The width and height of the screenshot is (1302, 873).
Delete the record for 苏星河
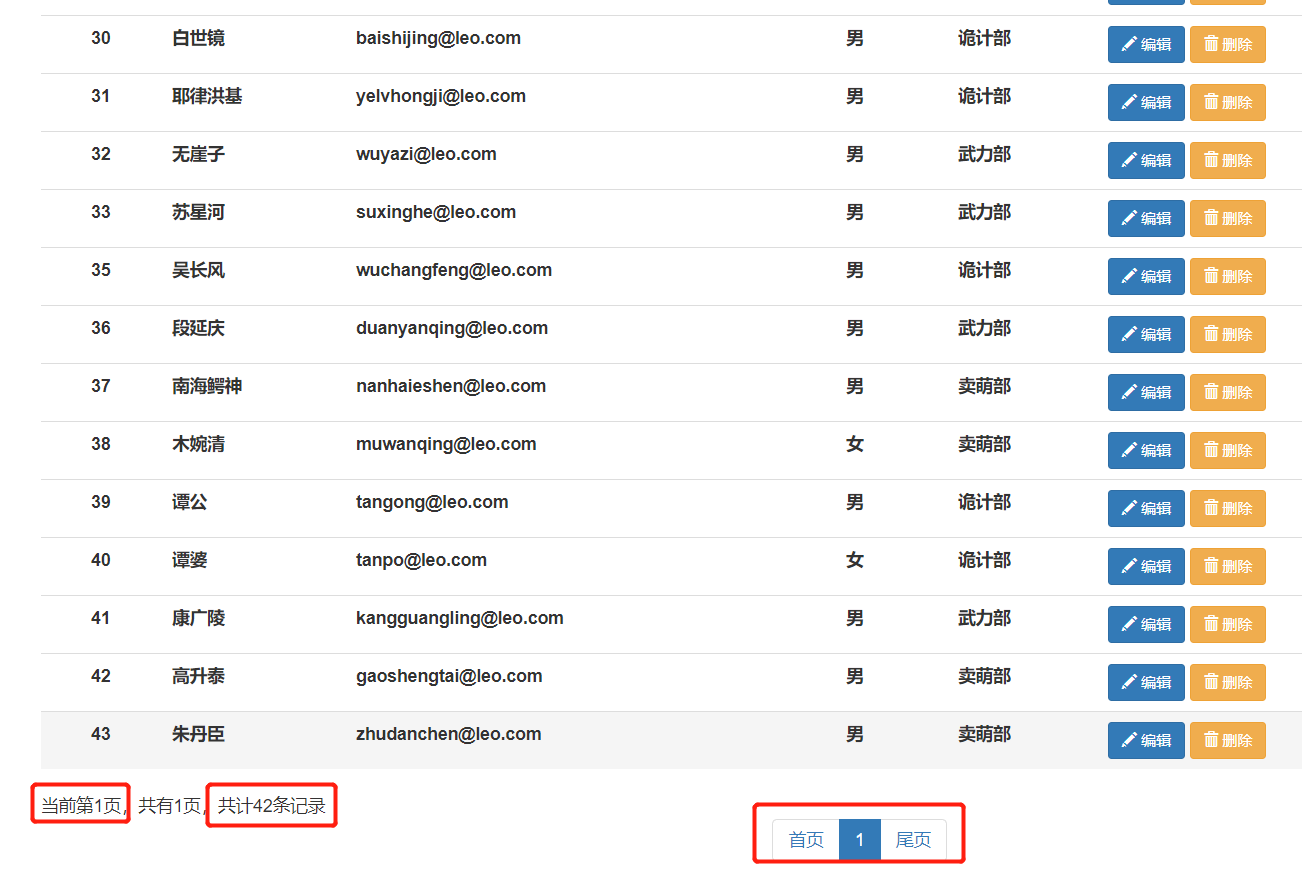coord(1228,218)
